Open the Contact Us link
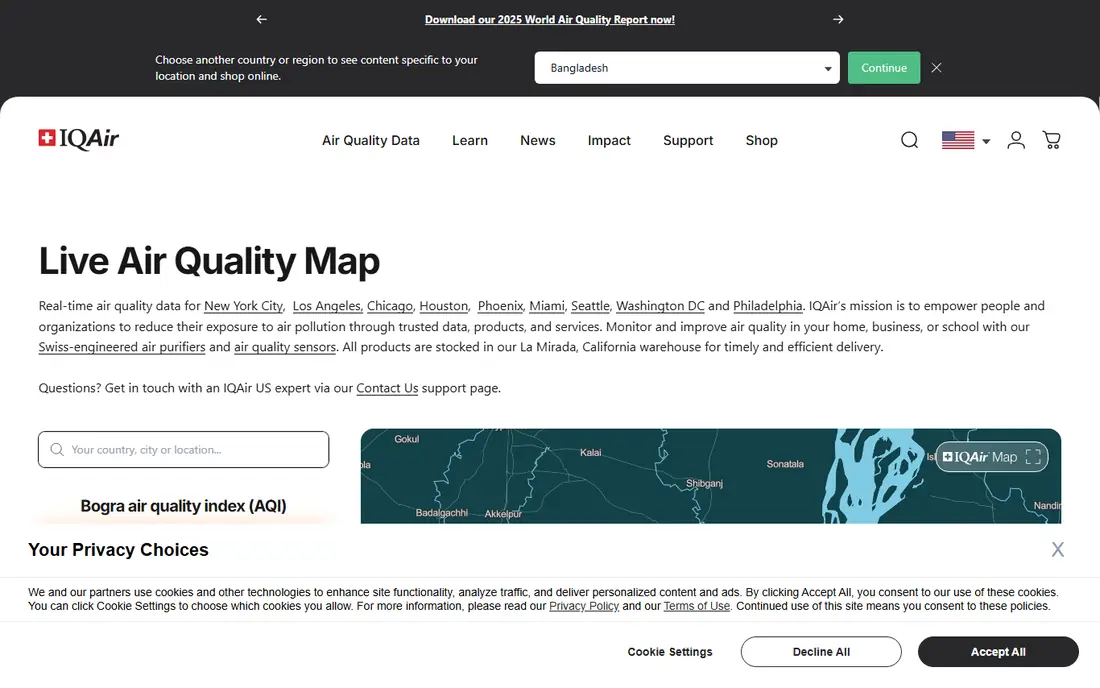 pos(387,388)
